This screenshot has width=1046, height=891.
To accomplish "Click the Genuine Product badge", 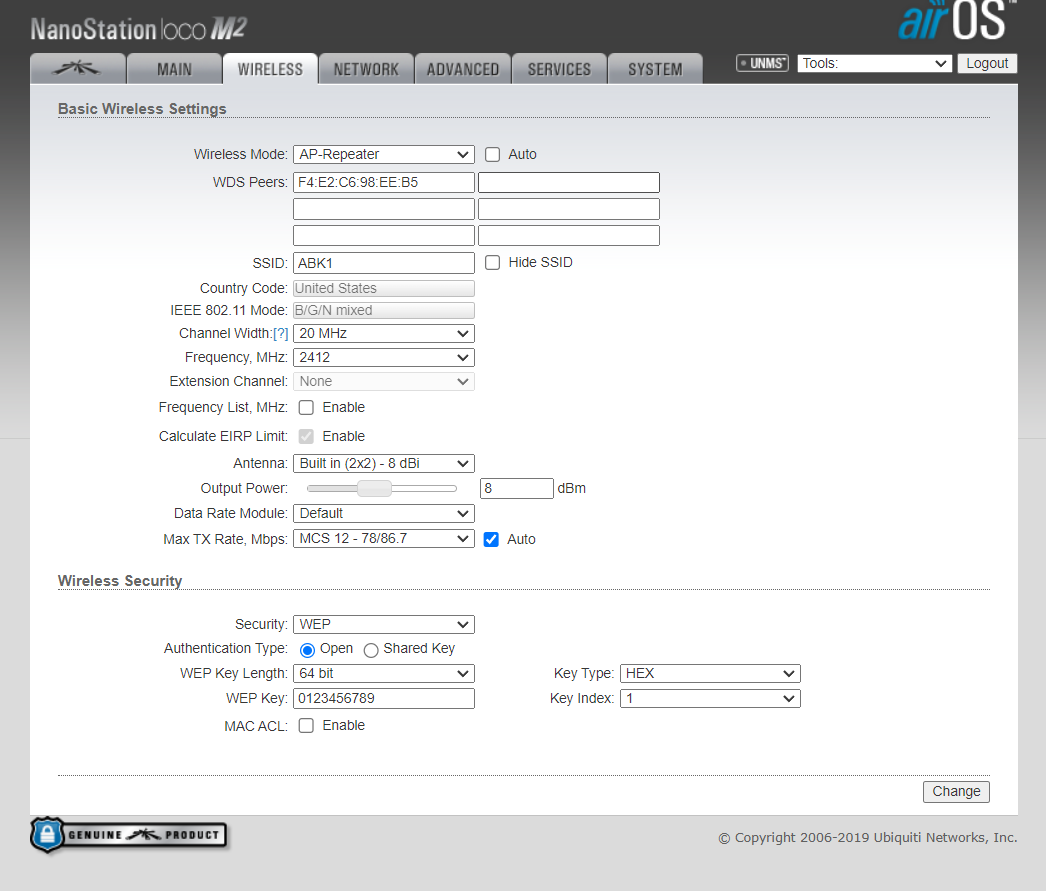I will [x=129, y=835].
